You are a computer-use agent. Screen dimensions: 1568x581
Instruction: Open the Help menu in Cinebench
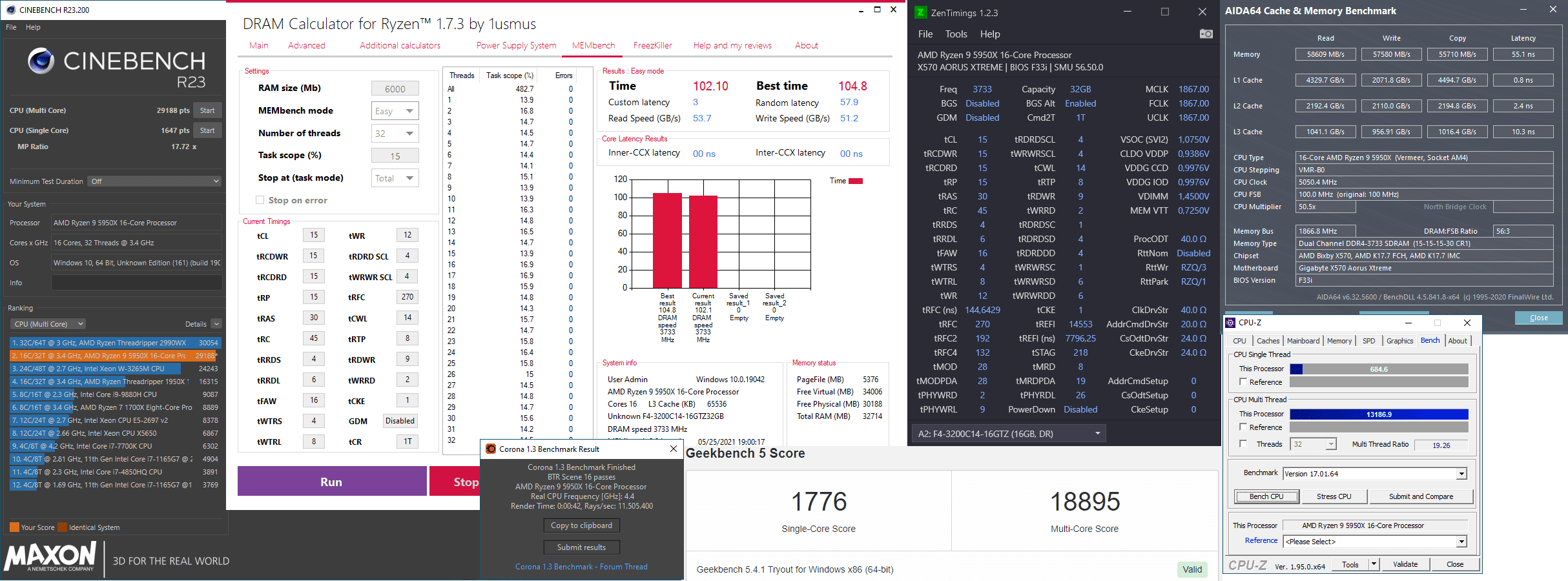(33, 27)
